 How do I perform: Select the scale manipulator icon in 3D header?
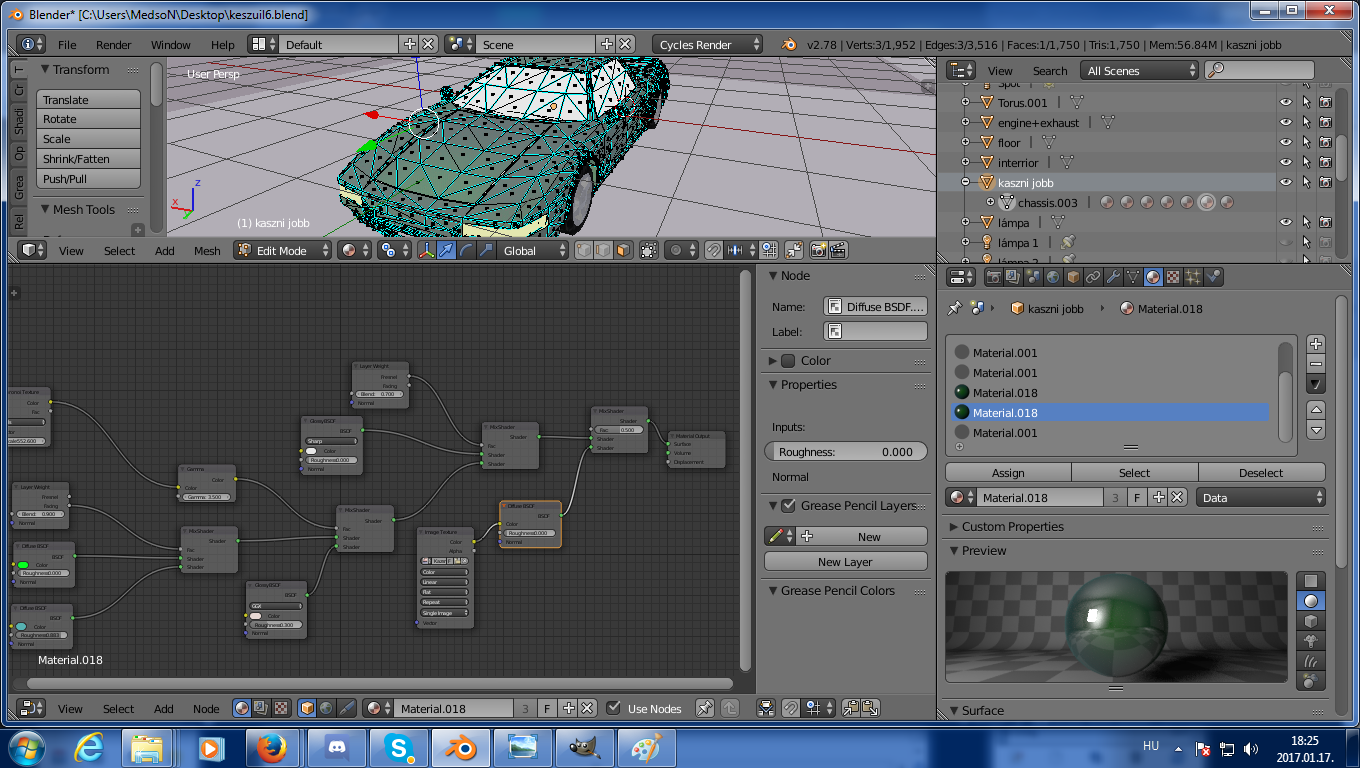point(487,250)
